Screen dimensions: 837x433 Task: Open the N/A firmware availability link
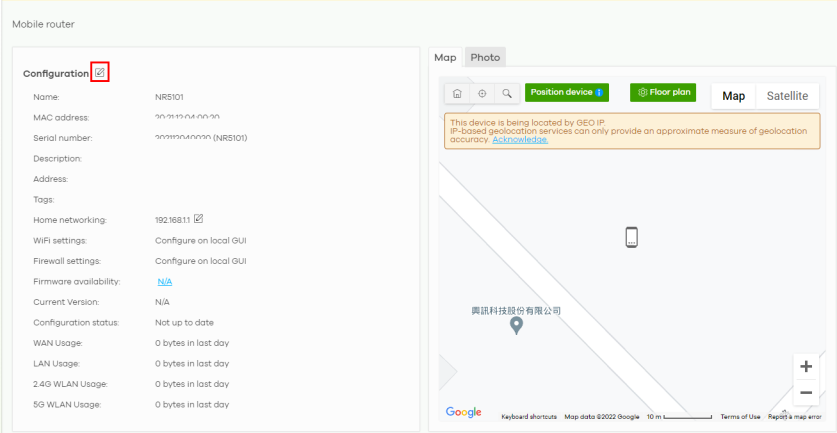click(x=165, y=282)
